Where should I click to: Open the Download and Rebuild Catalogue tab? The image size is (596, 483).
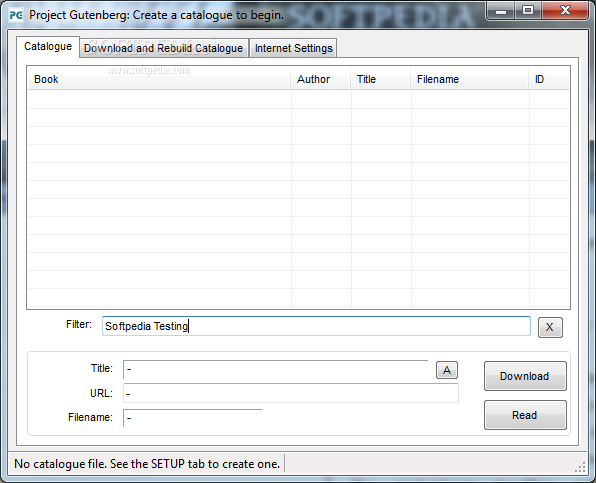[163, 48]
